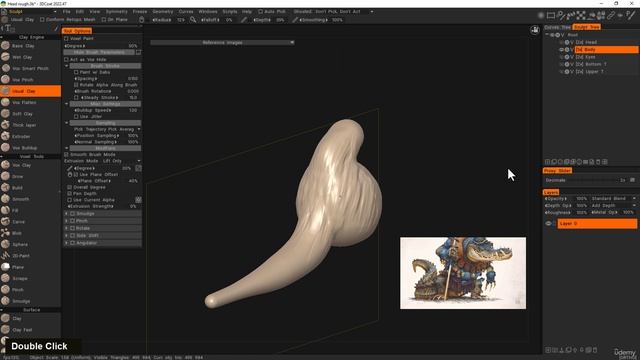Toggle Layer 0 visibility eye
Screen dimensions: 640x360
[548, 224]
